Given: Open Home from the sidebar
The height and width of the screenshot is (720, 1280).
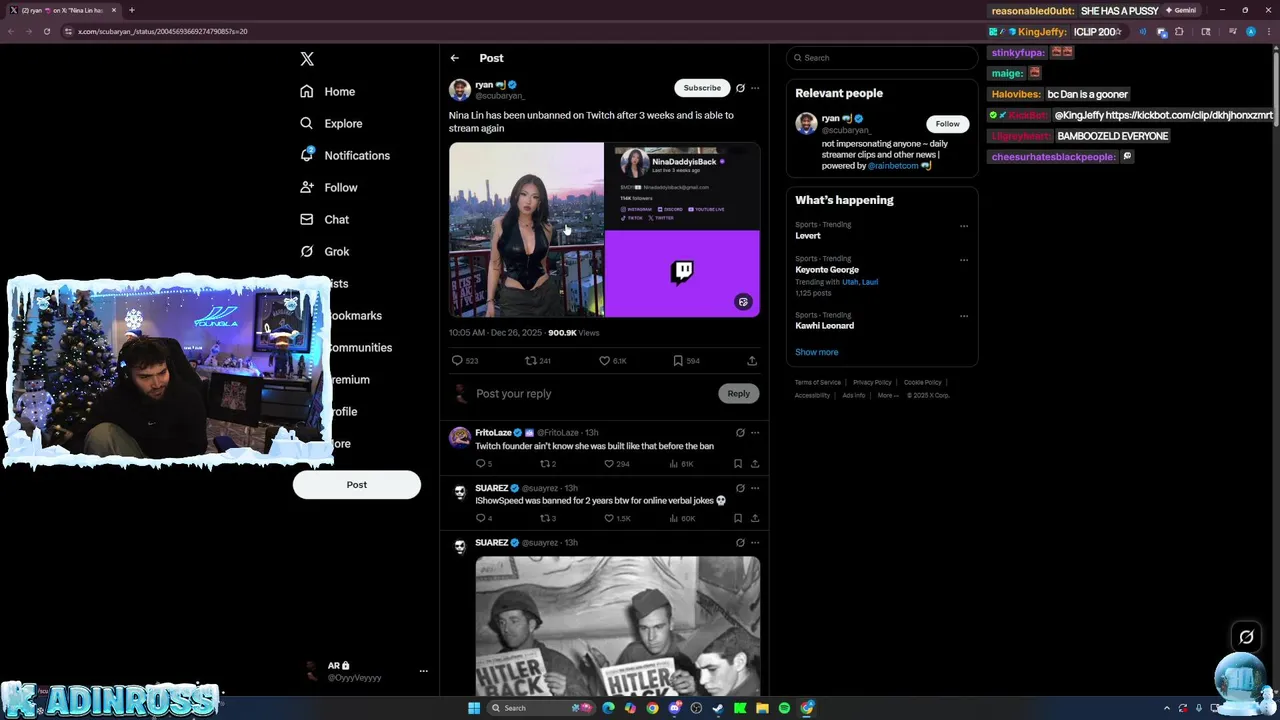Looking at the screenshot, I should coord(328,91).
